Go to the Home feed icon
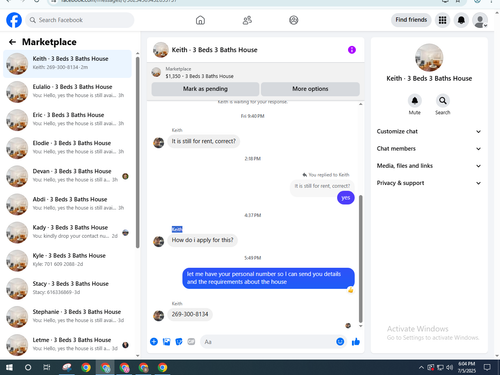The width and height of the screenshot is (500, 375). (200, 20)
